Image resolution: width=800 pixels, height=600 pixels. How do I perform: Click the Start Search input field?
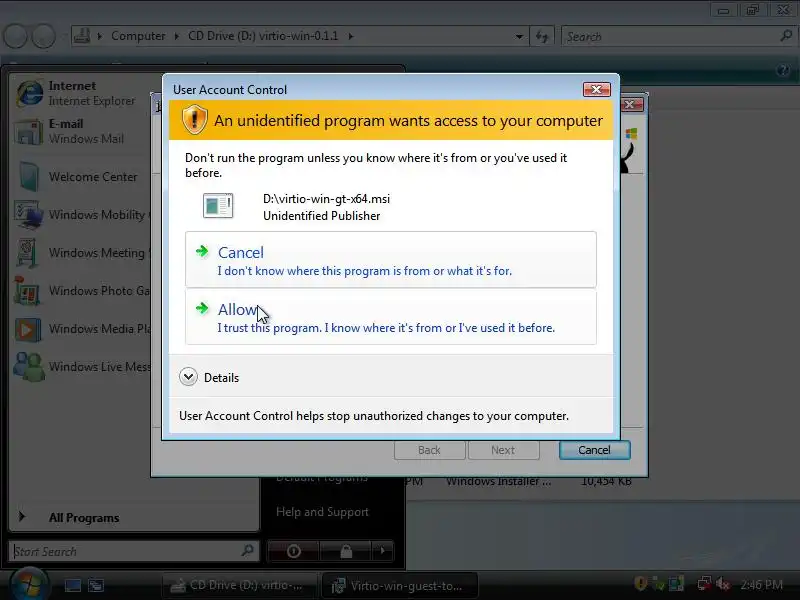[125, 552]
